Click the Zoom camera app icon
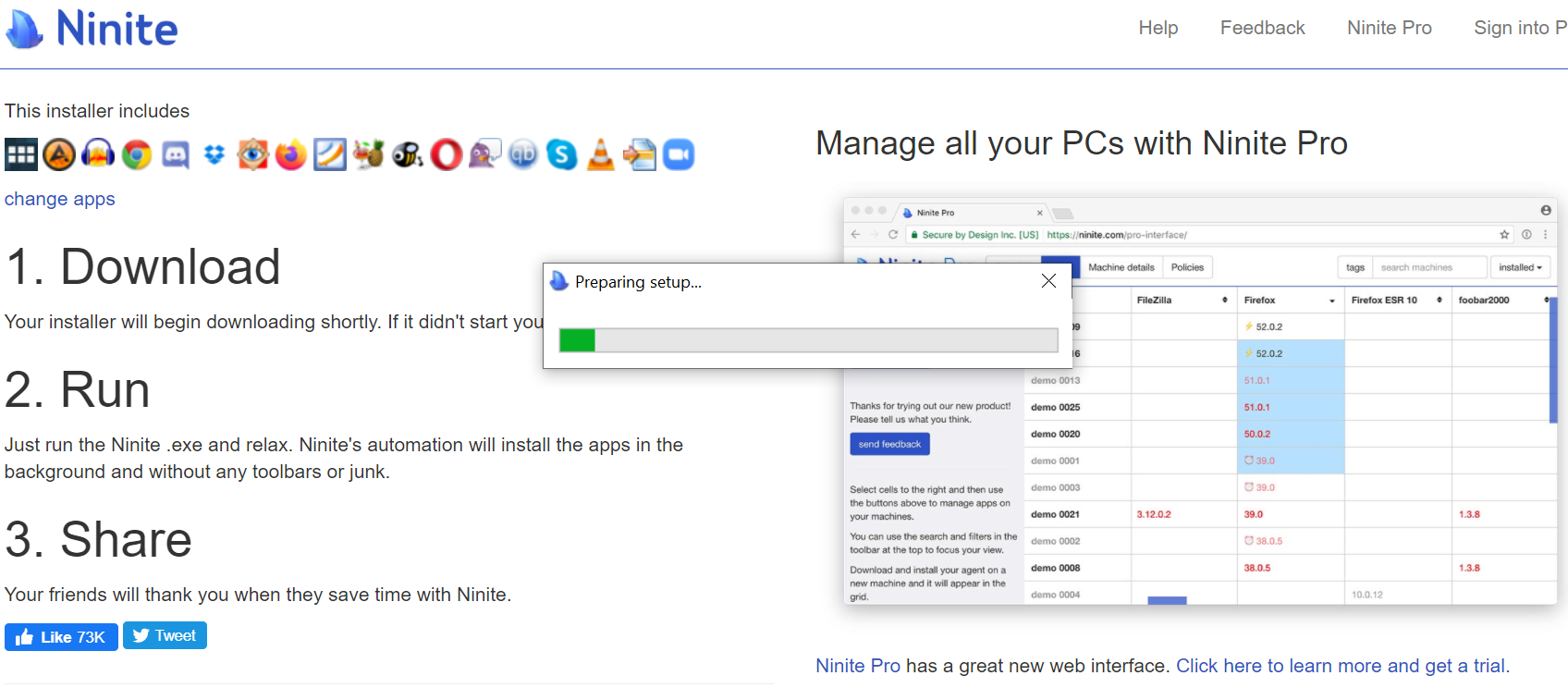The image size is (1568, 688). point(679,154)
